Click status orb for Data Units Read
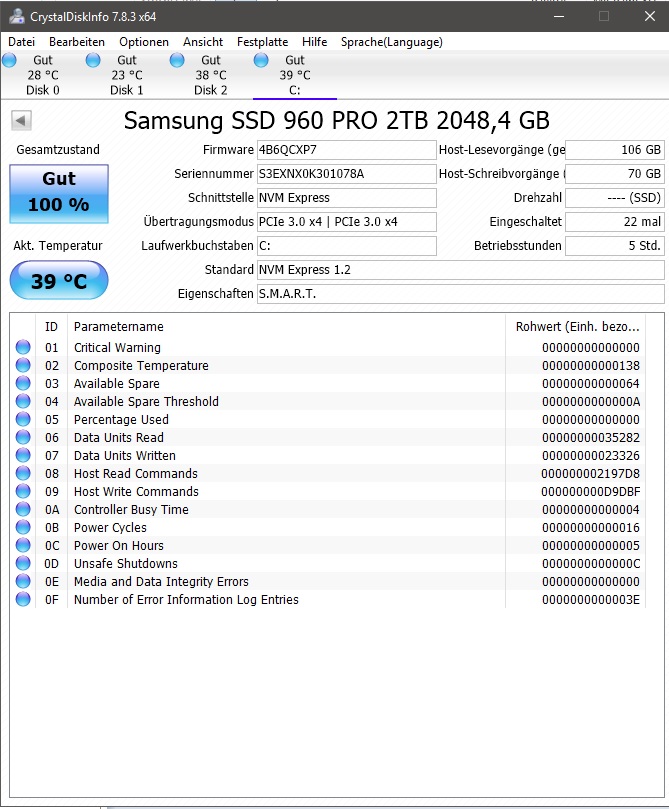The width and height of the screenshot is (669, 809). [x=23, y=438]
